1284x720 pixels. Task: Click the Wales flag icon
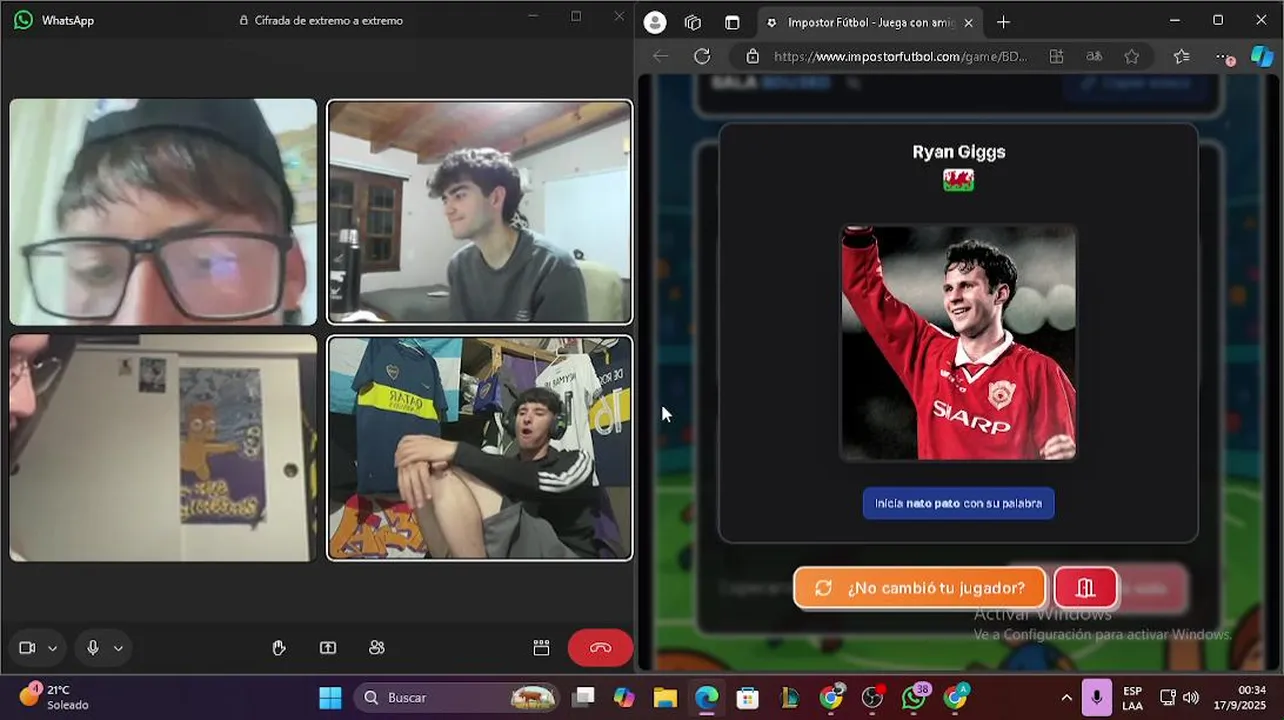[x=958, y=180]
